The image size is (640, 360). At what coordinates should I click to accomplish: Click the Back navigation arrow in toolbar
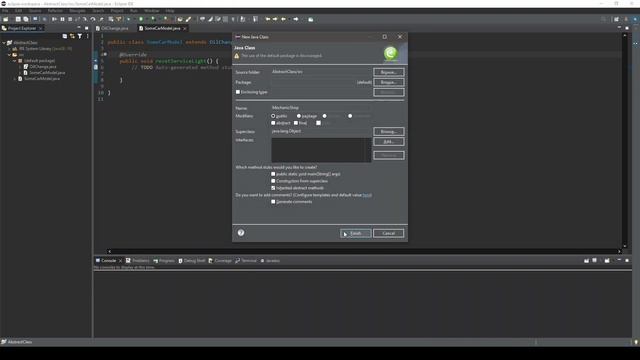(283, 19)
